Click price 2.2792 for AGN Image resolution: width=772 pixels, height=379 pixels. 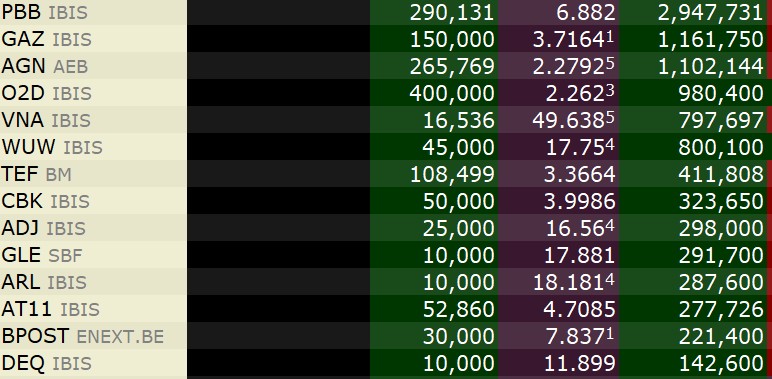[574, 66]
